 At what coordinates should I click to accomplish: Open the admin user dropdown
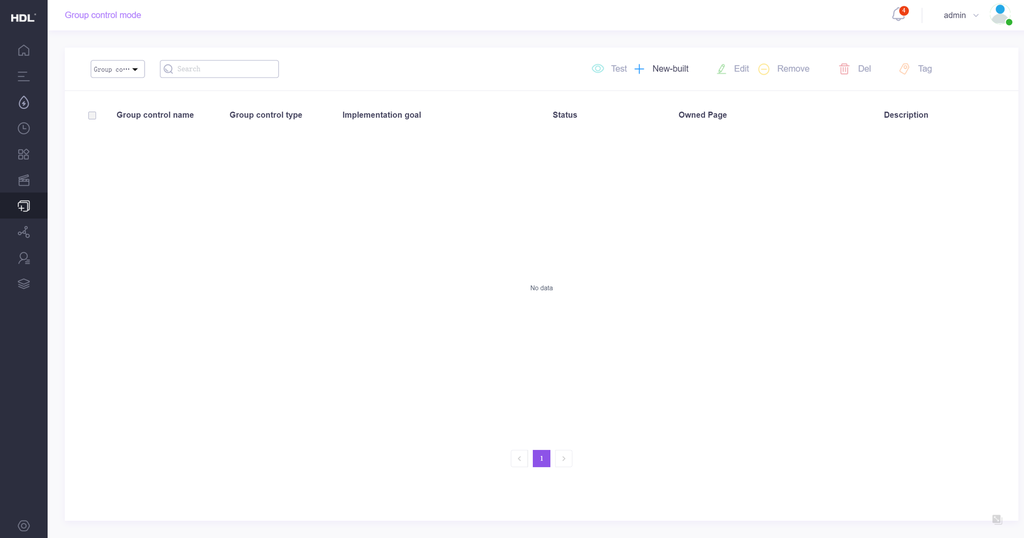click(961, 15)
